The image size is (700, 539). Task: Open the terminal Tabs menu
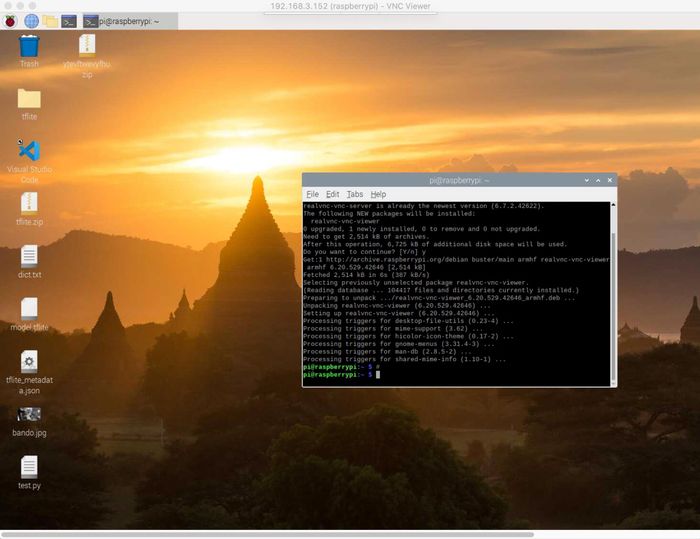point(354,194)
